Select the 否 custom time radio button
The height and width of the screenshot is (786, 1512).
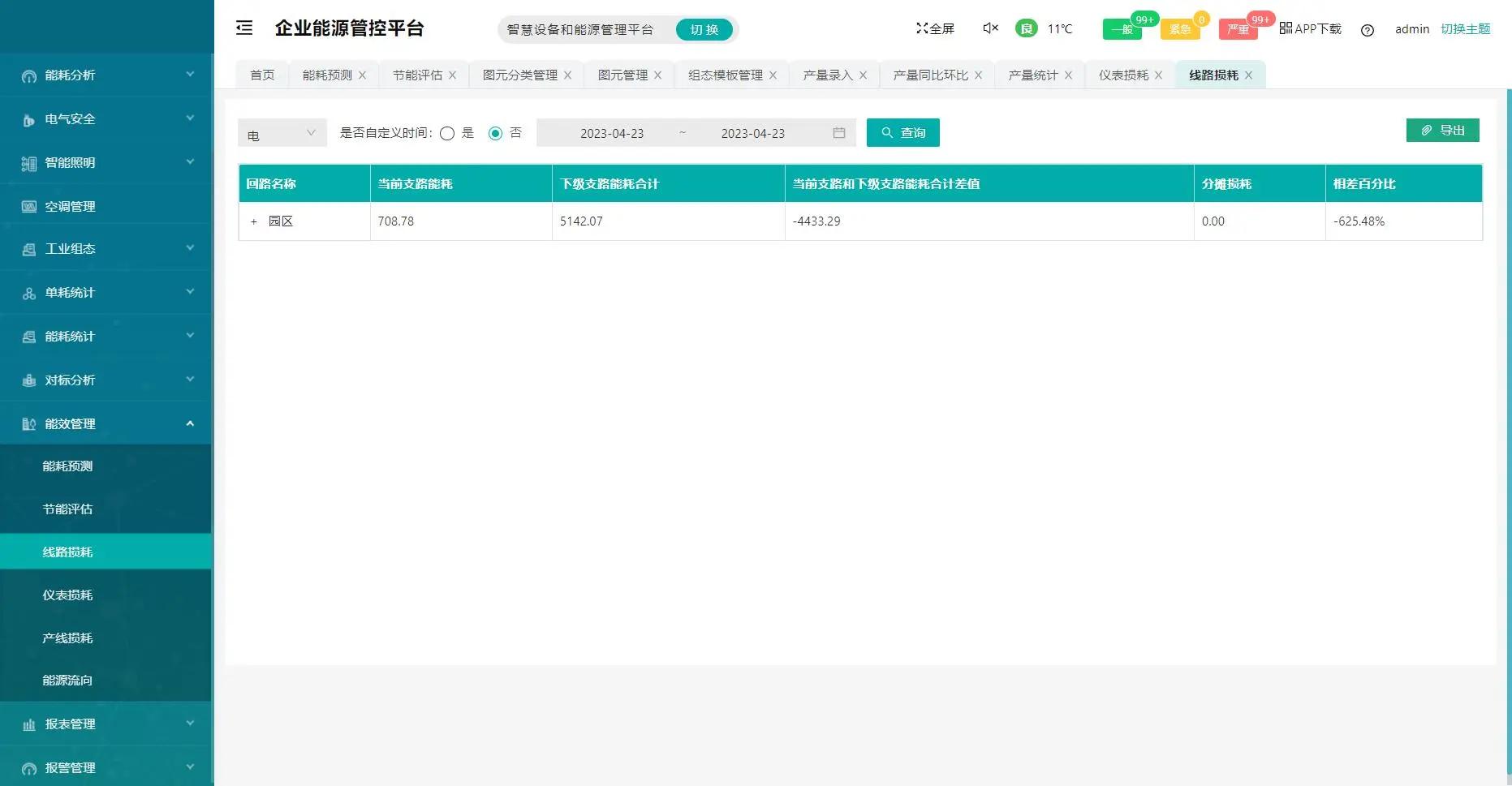click(495, 133)
